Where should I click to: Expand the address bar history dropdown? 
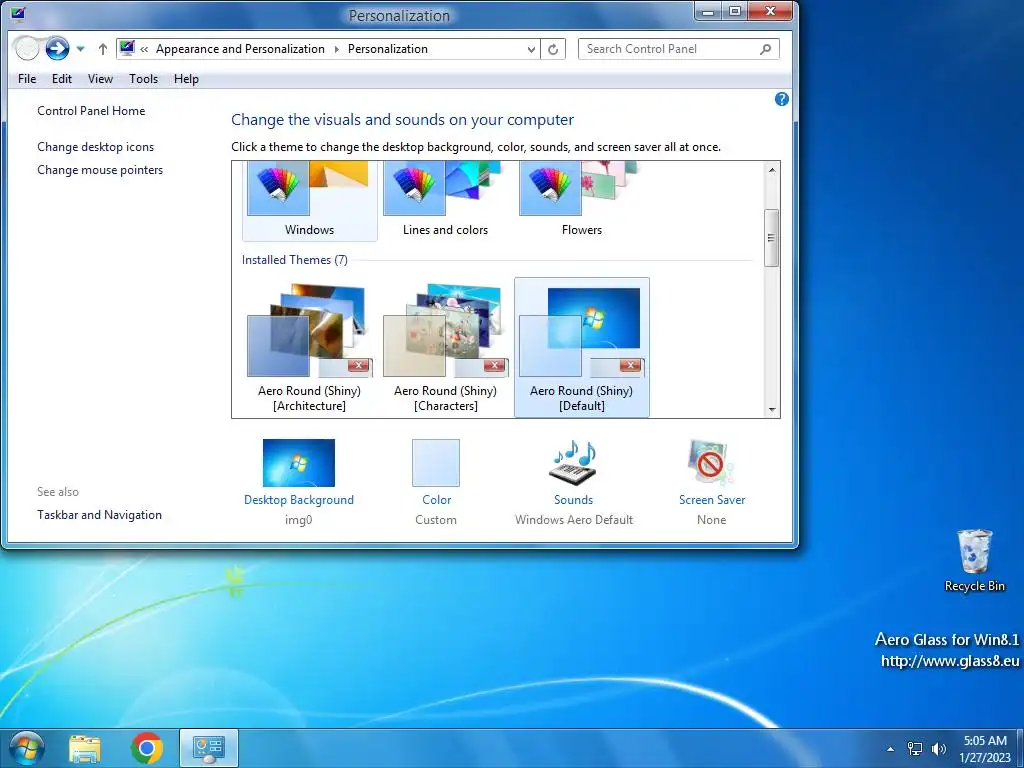tap(532, 50)
